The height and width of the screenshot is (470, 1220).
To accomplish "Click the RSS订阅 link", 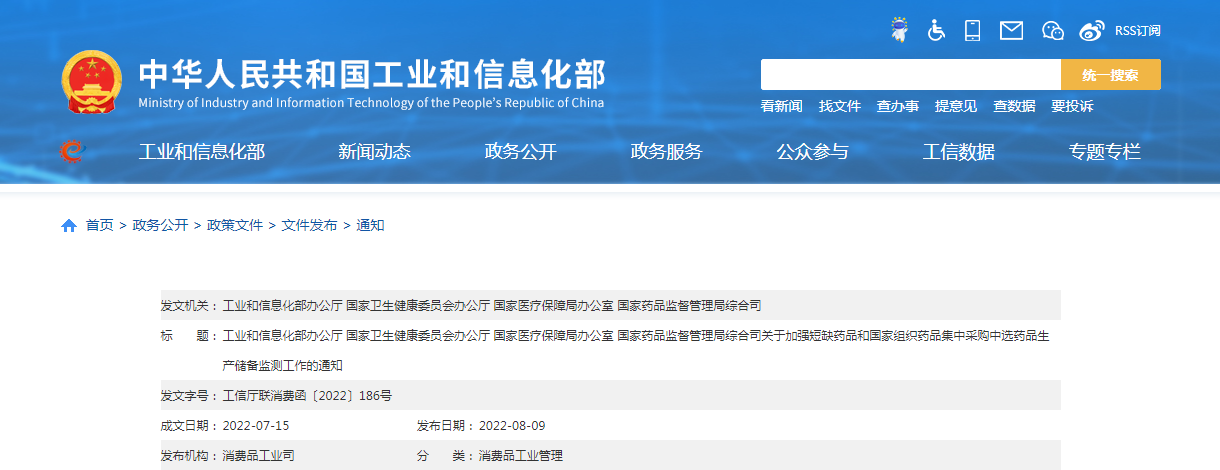I will click(1138, 31).
